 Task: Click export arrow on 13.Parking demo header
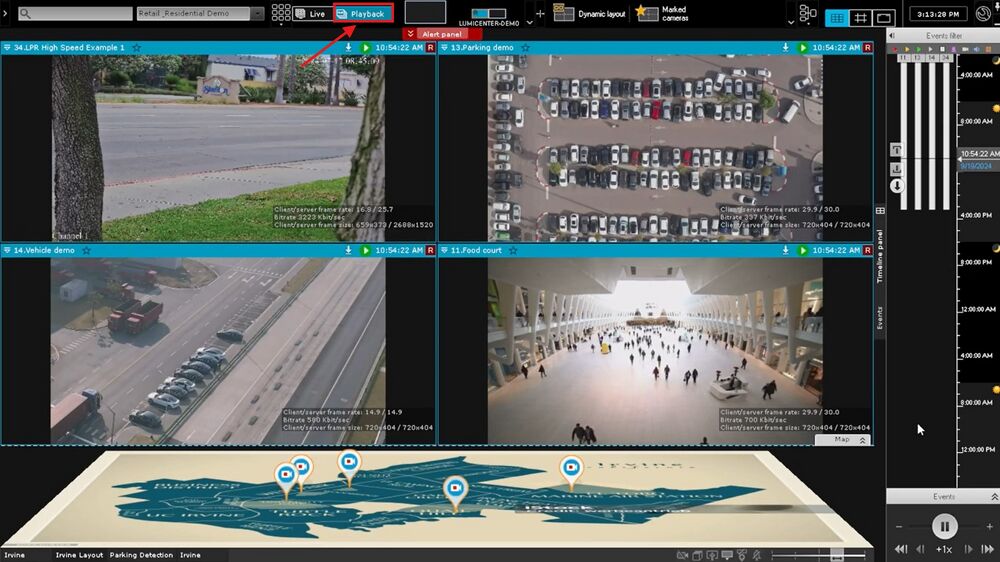[x=786, y=48]
